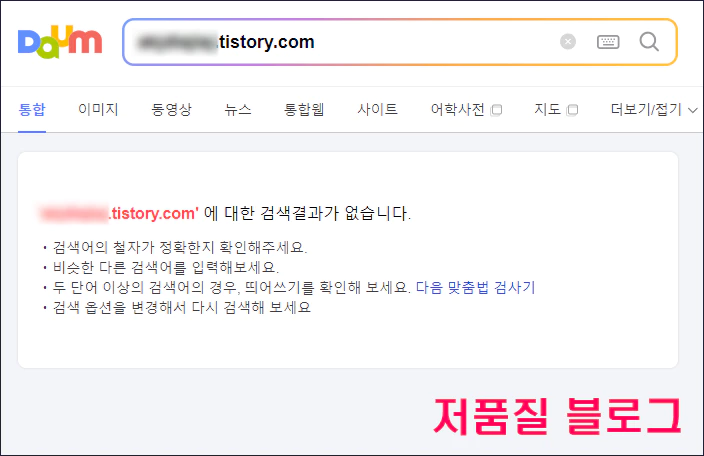Clear the search query text

[568, 42]
